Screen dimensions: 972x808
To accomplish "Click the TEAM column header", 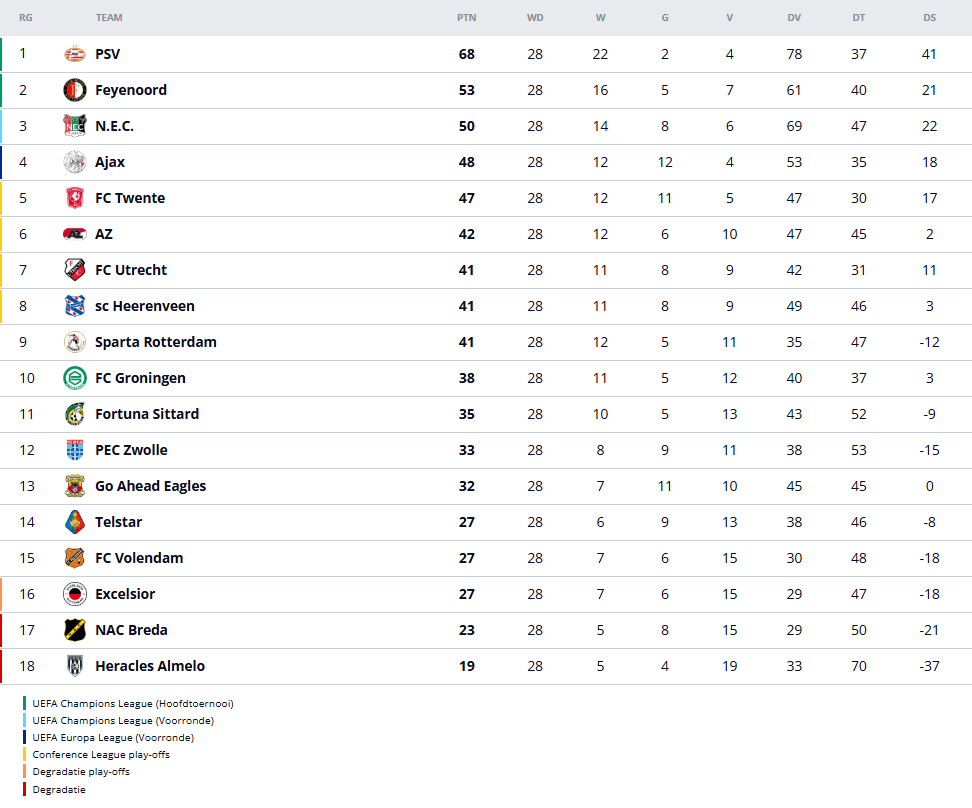I will [109, 18].
